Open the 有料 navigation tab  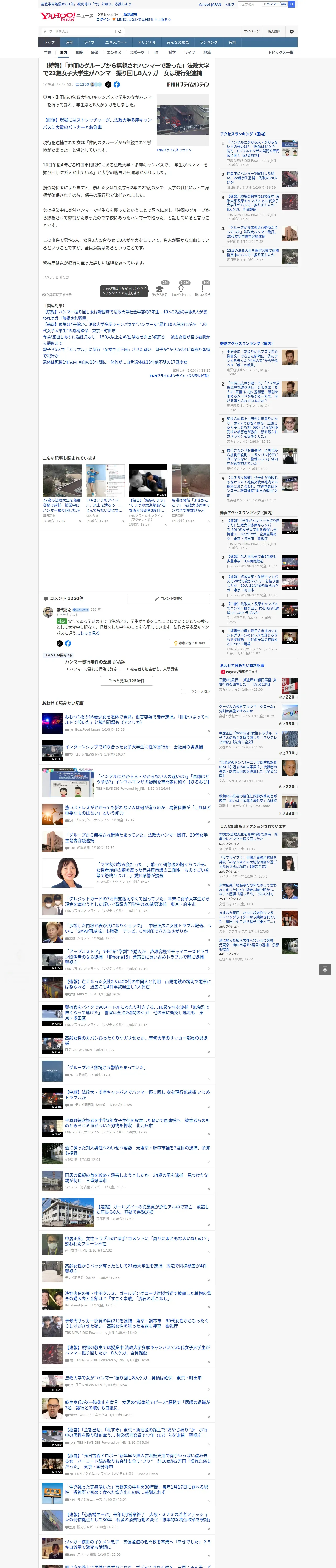[x=232, y=43]
